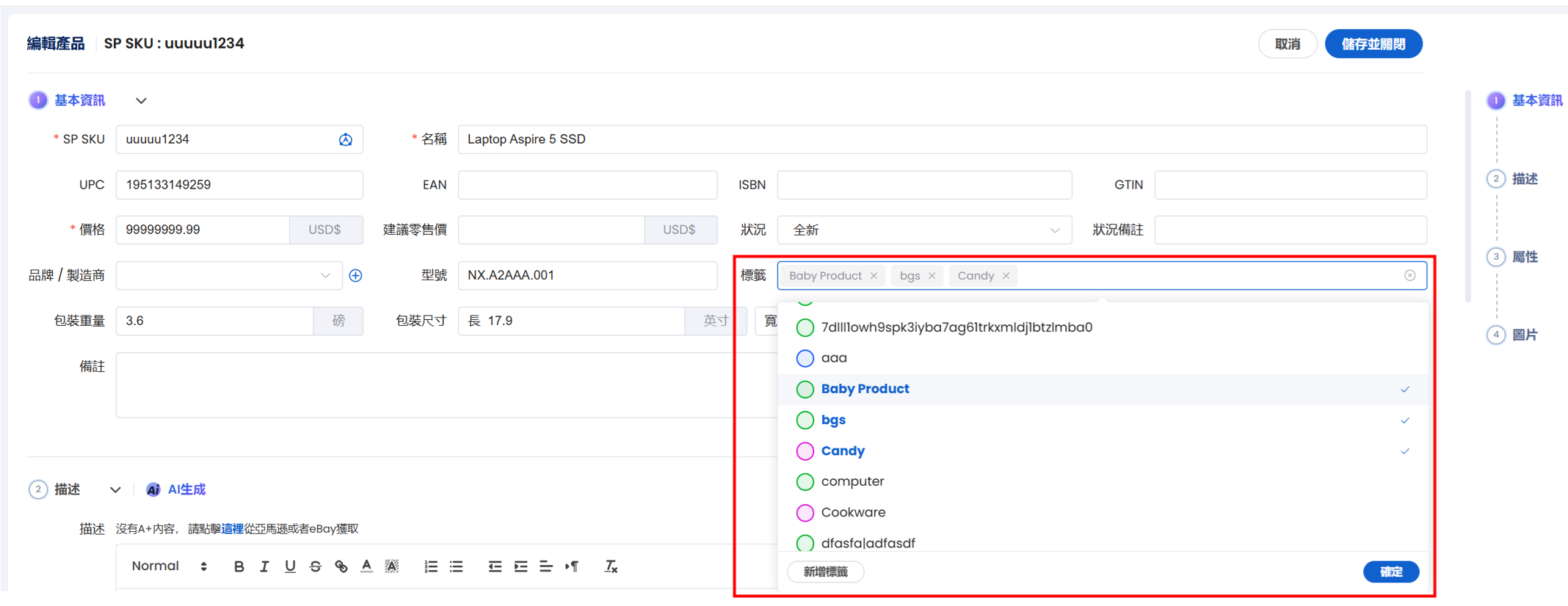This screenshot has height=606, width=1568.
Task: Increase indent in the editor
Action: tap(520, 566)
